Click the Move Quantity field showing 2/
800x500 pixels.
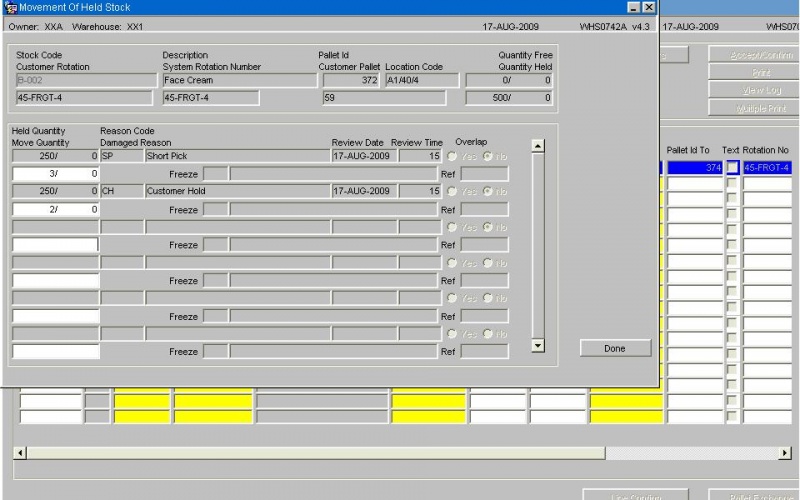55,209
